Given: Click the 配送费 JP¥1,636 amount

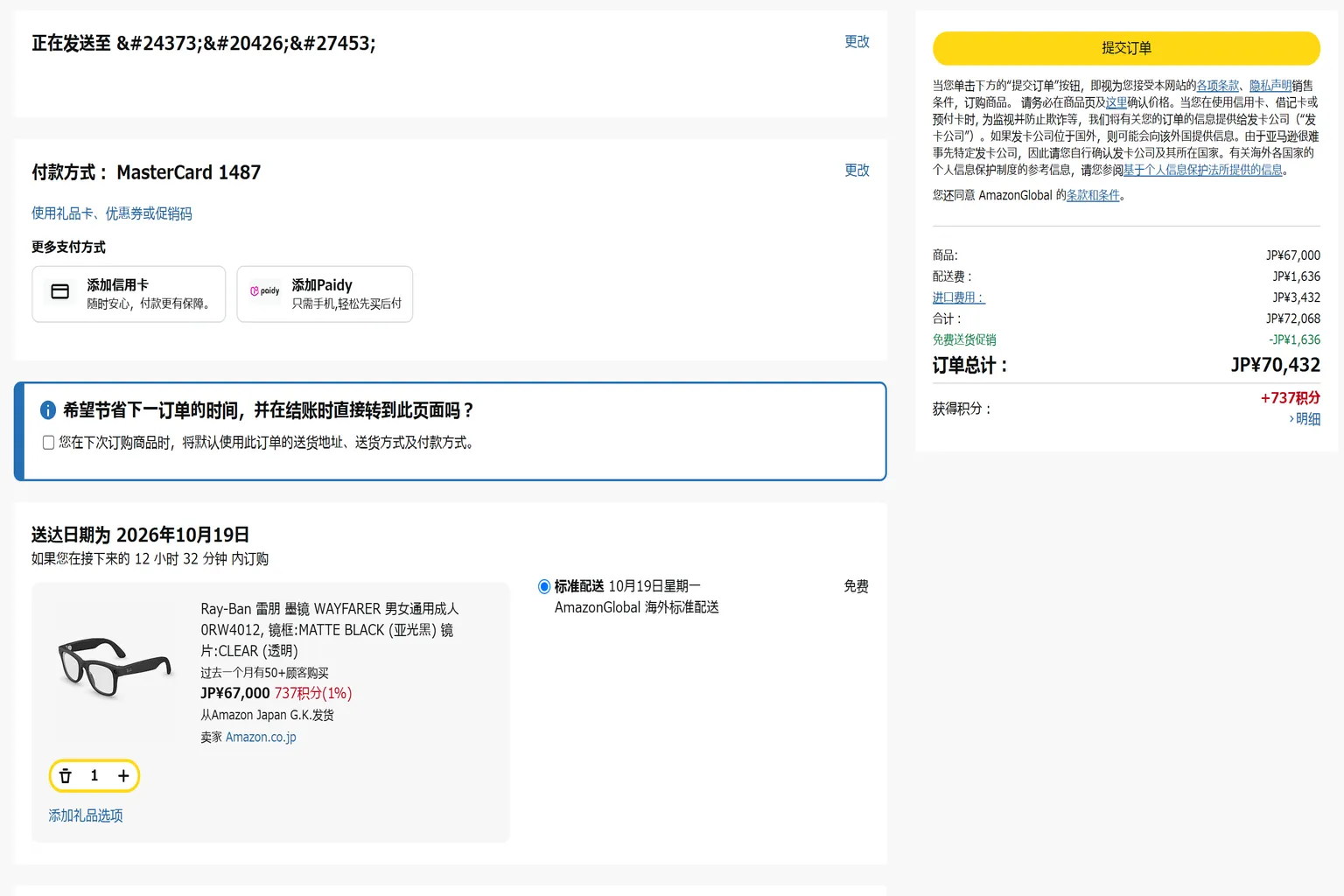Looking at the screenshot, I should tap(1296, 276).
